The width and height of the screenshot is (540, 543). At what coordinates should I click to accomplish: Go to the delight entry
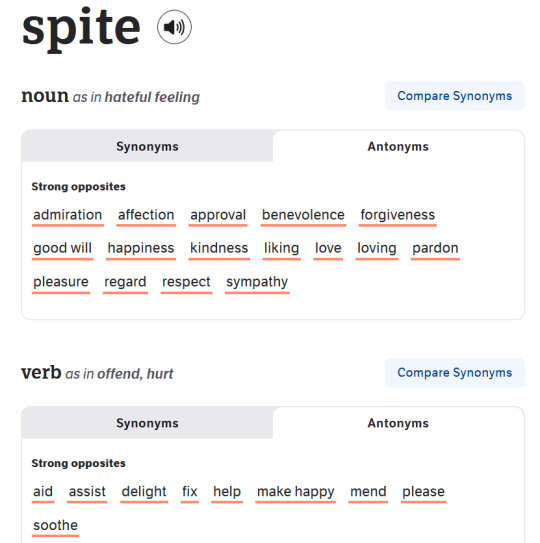click(144, 492)
